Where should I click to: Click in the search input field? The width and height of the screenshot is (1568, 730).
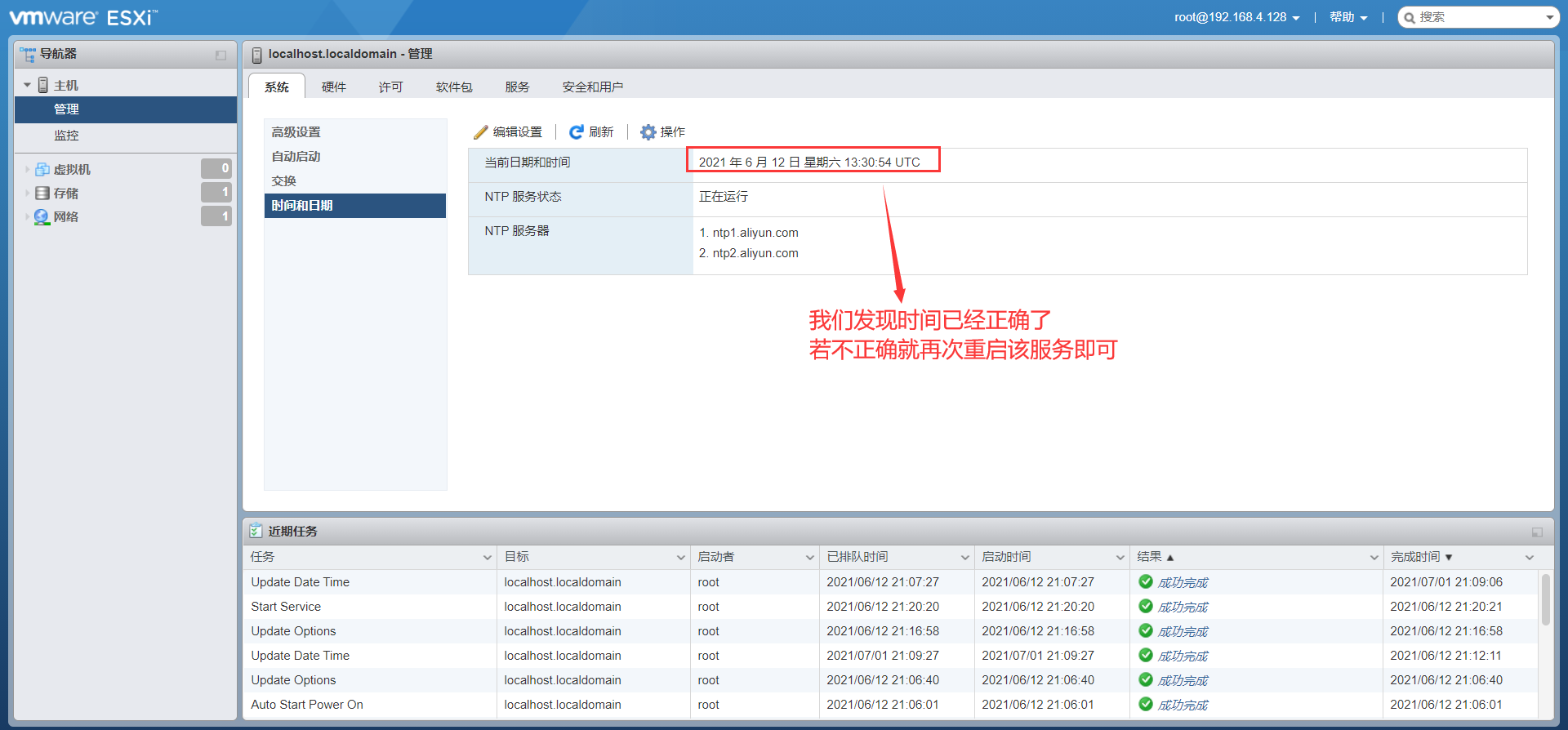coord(1479,17)
